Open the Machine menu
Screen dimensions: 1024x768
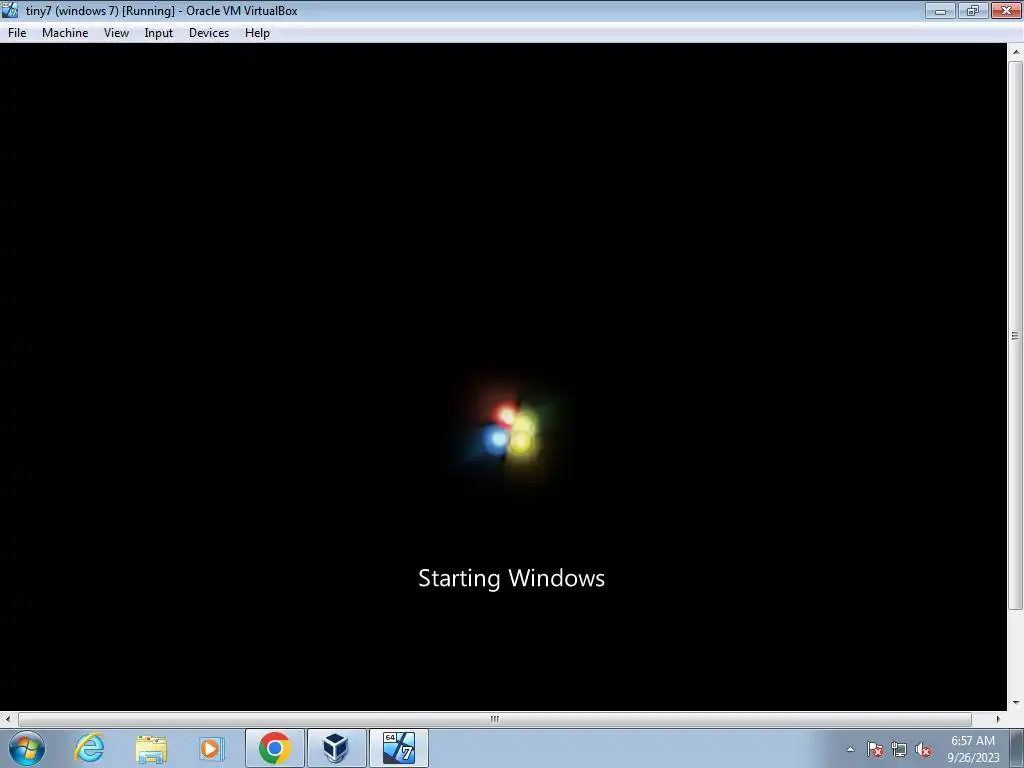point(65,33)
